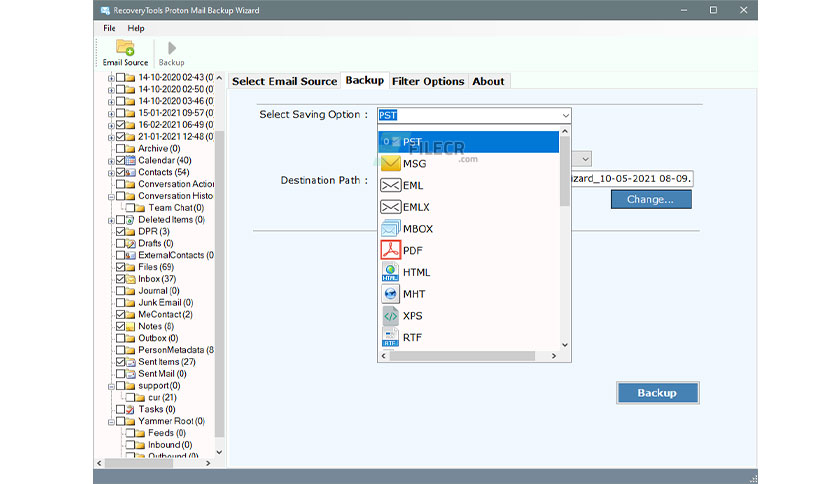Expand the Contacts tree node
836x484 pixels.
pos(111,173)
